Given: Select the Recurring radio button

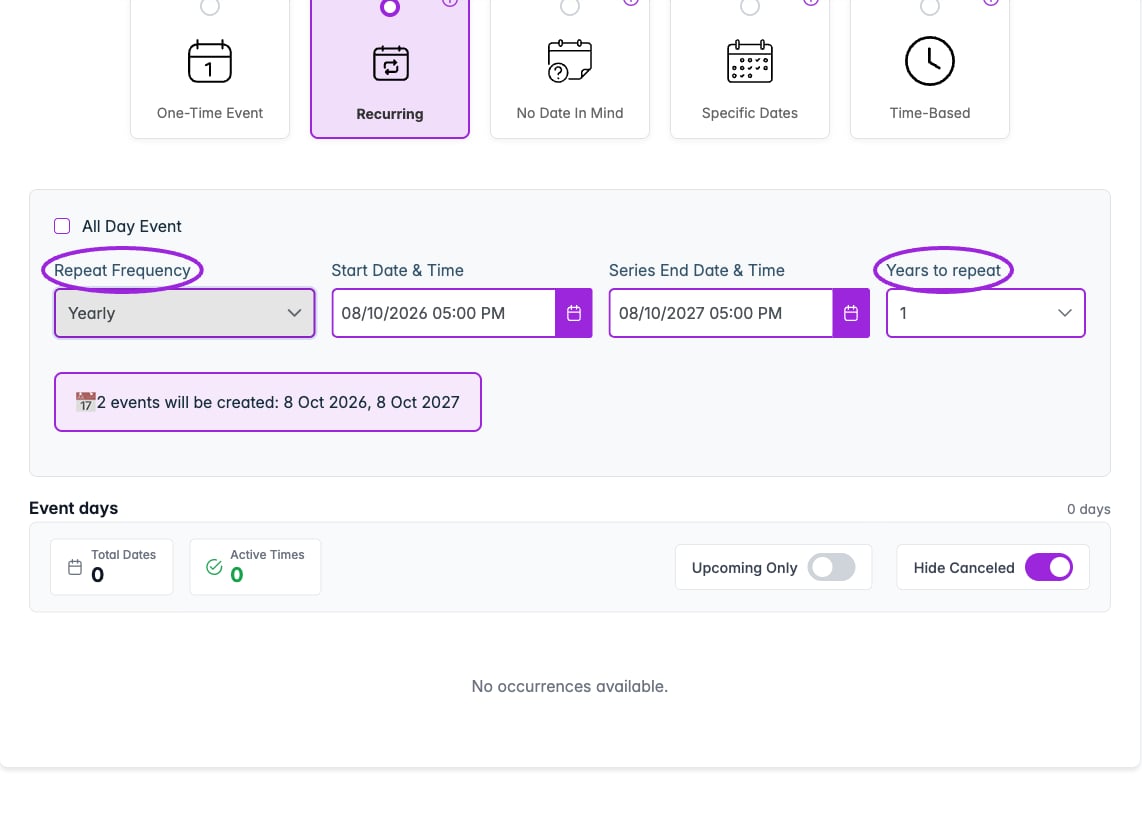Looking at the screenshot, I should coord(390,7).
